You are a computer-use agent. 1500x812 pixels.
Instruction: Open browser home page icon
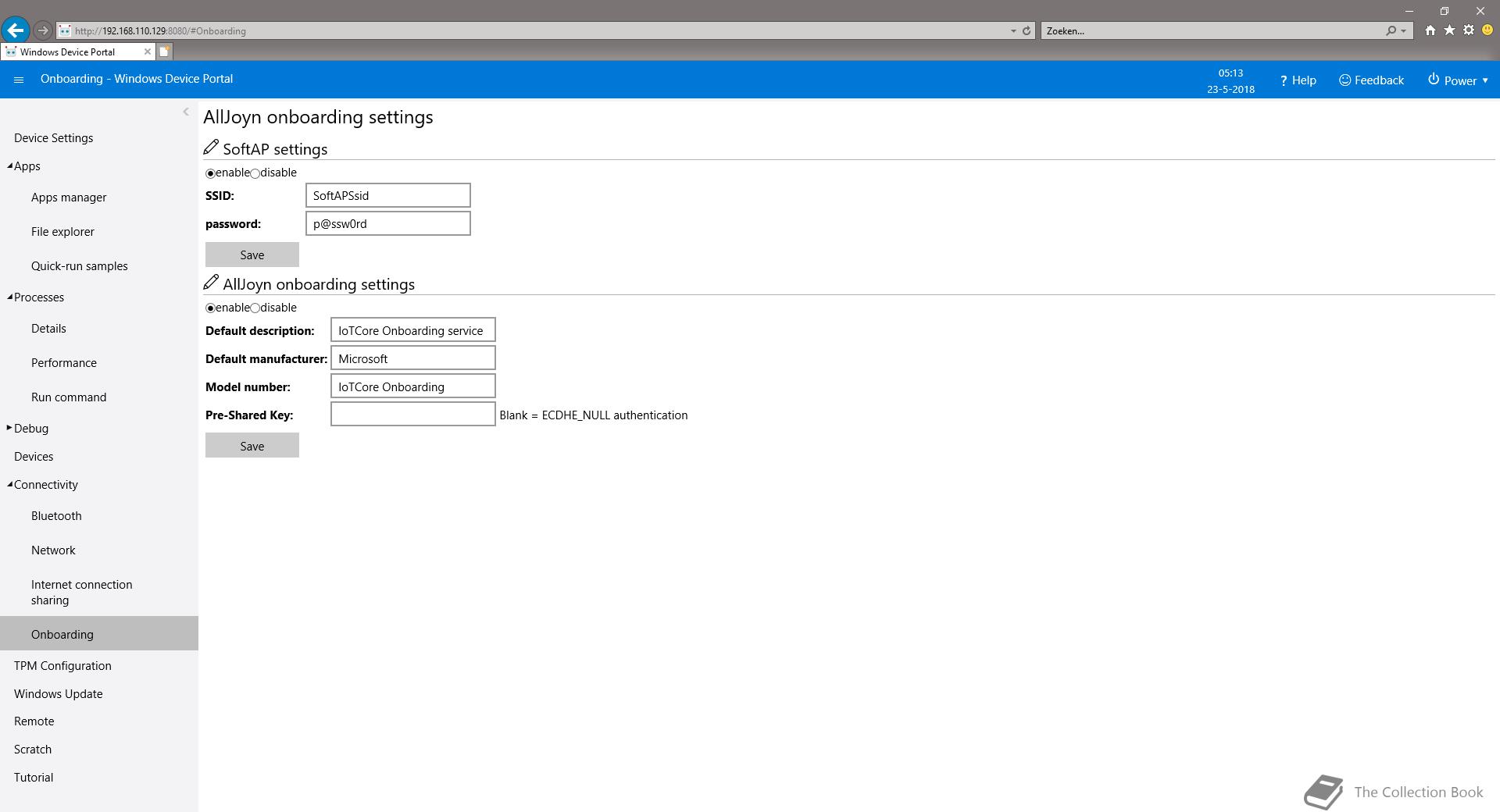pyautogui.click(x=1430, y=30)
